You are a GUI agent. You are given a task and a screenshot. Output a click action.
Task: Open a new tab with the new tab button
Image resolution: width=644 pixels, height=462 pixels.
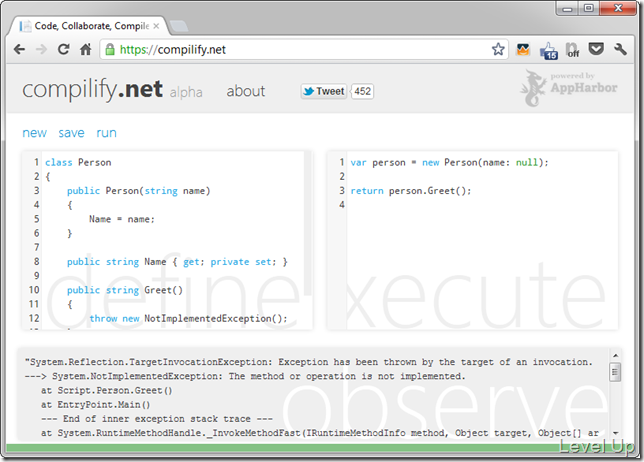point(179,26)
